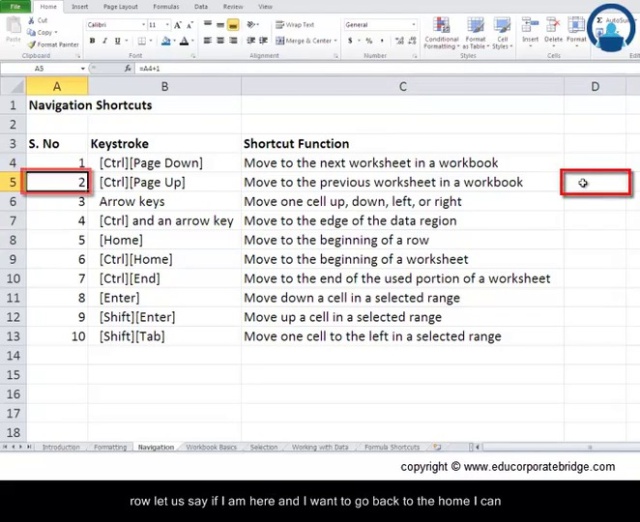Activate the Format Painter brush
Screen dimensions: 640x522
pyautogui.click(x=31, y=44)
